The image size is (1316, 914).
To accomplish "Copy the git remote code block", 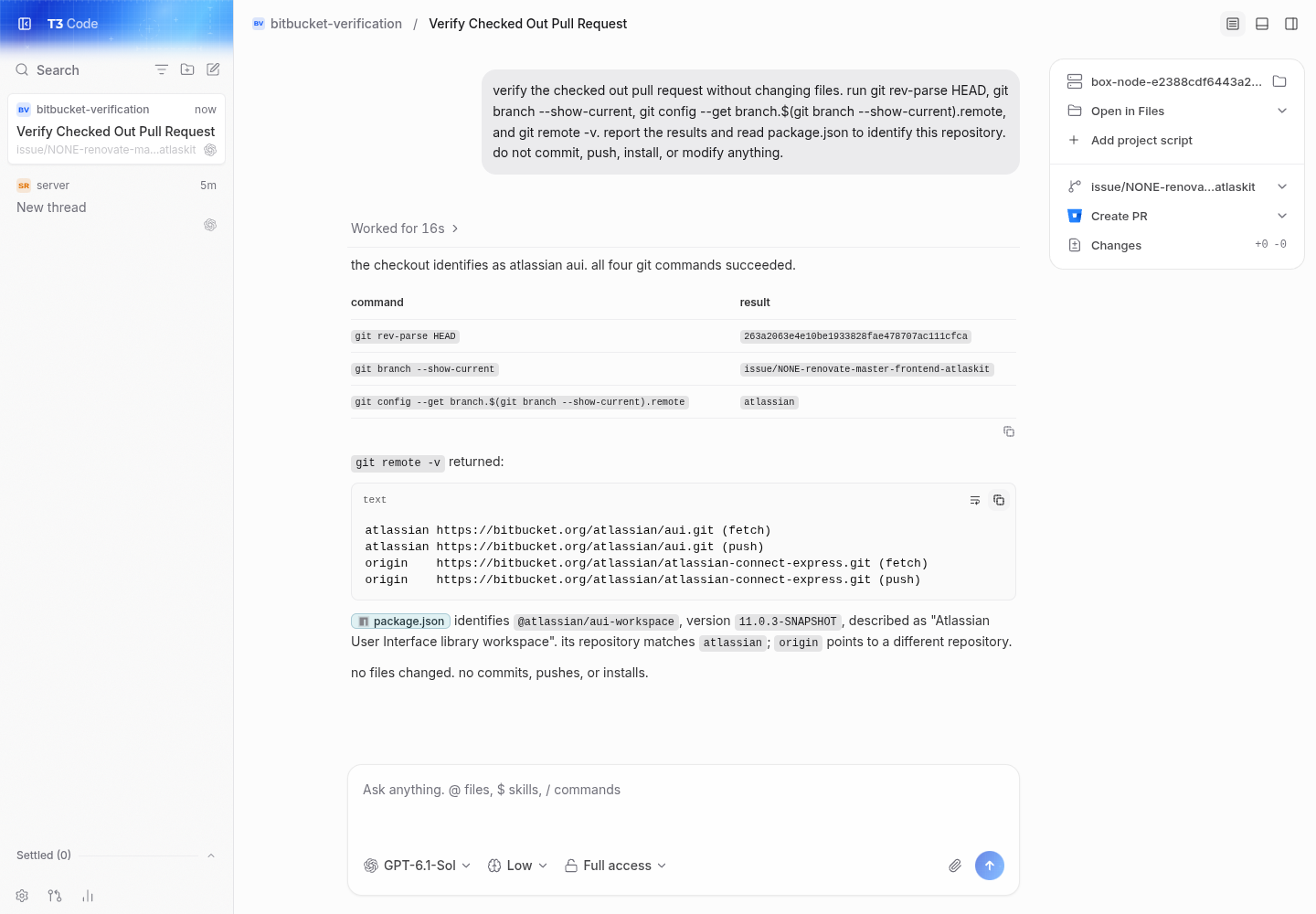I will [999, 500].
